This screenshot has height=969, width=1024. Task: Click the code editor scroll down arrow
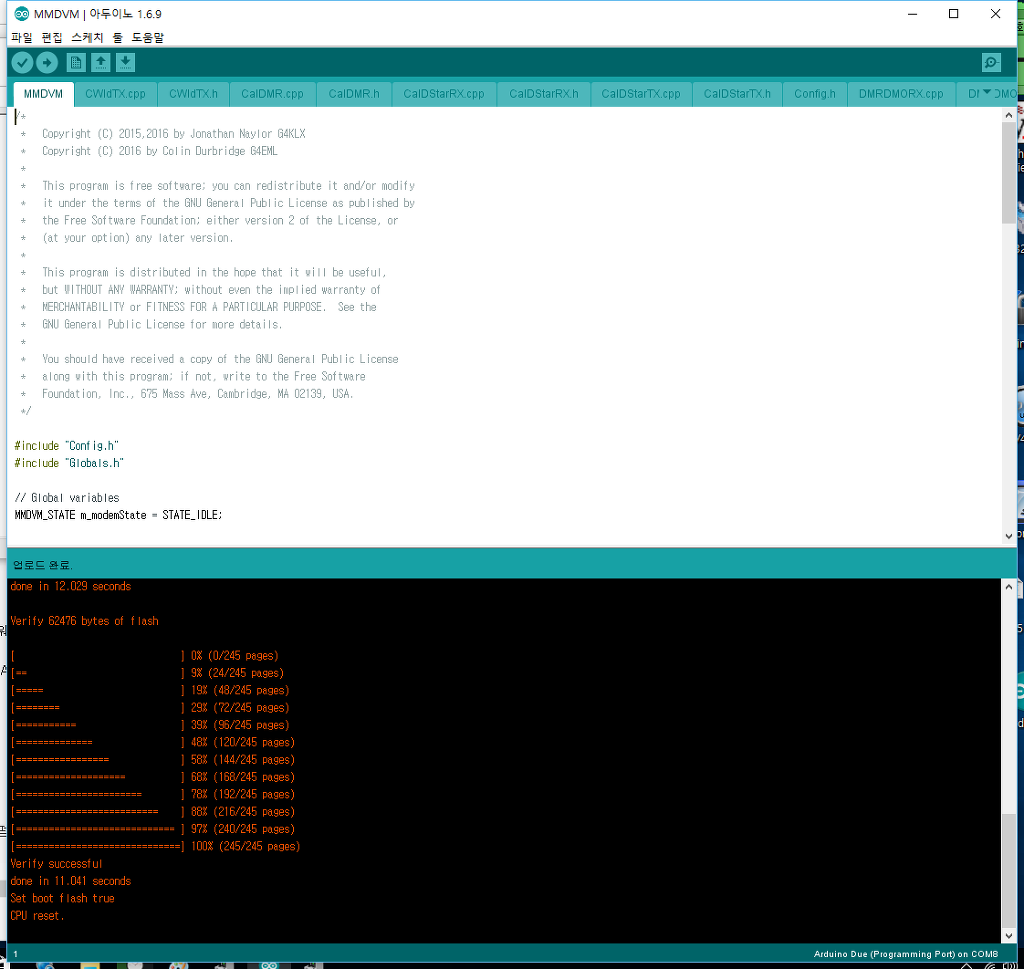(x=1008, y=536)
